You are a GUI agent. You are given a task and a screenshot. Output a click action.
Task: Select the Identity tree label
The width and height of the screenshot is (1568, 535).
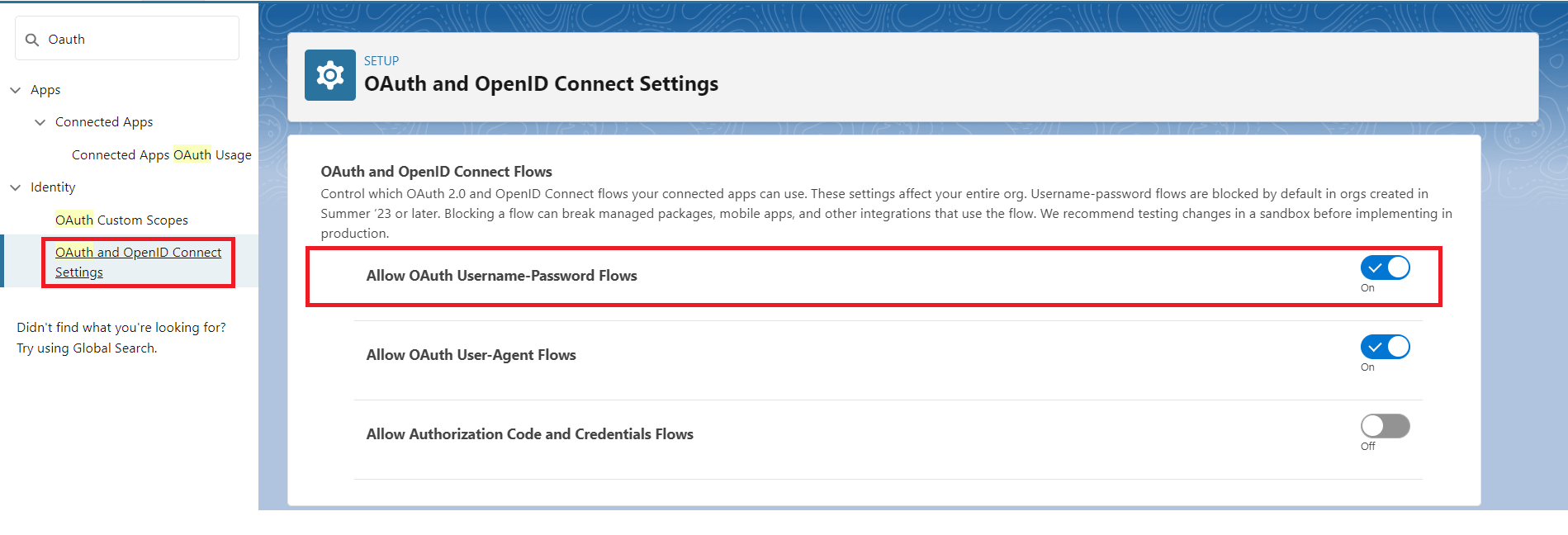click(53, 187)
